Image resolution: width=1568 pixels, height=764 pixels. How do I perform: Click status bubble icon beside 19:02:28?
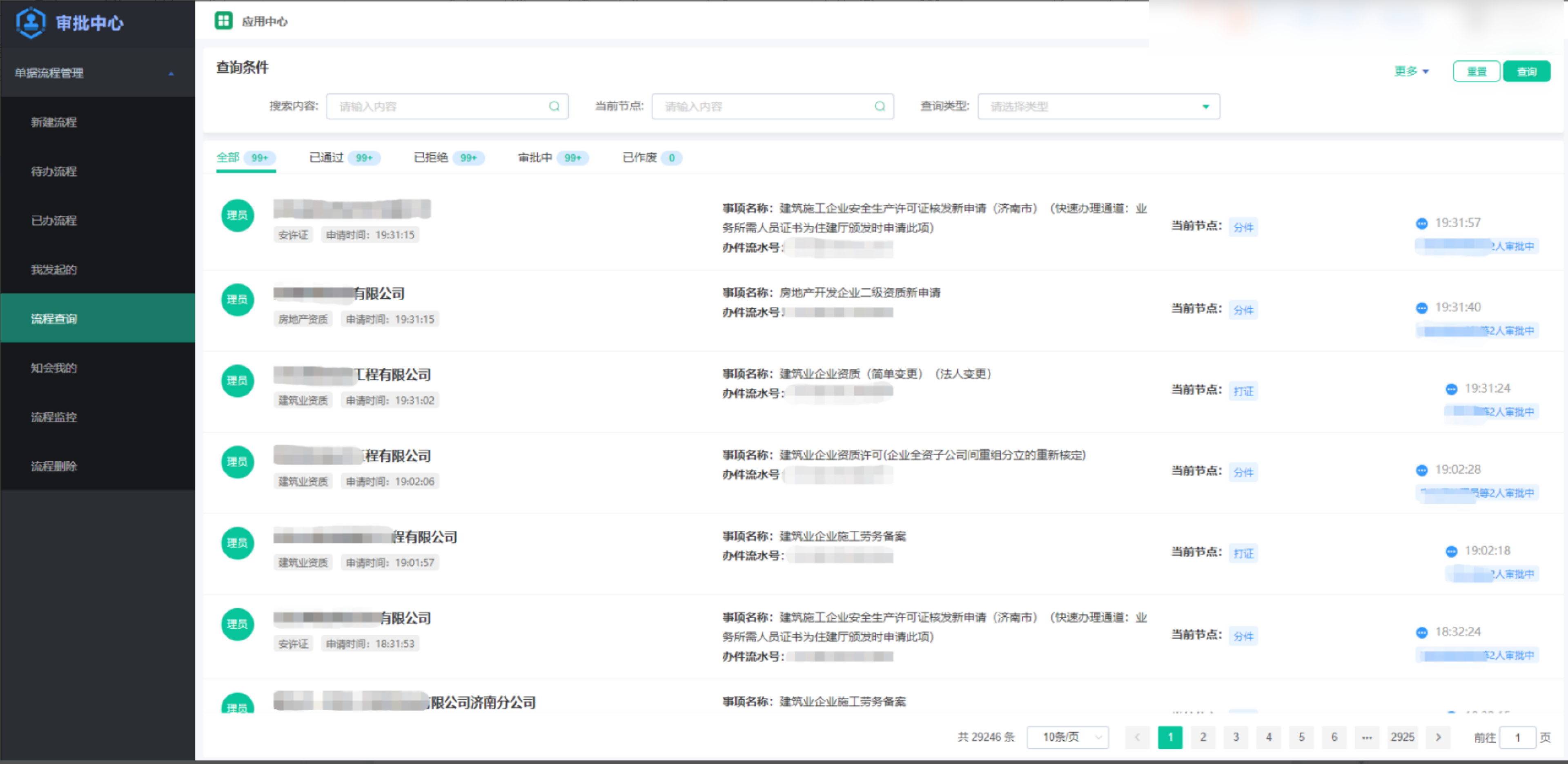[x=1421, y=470]
